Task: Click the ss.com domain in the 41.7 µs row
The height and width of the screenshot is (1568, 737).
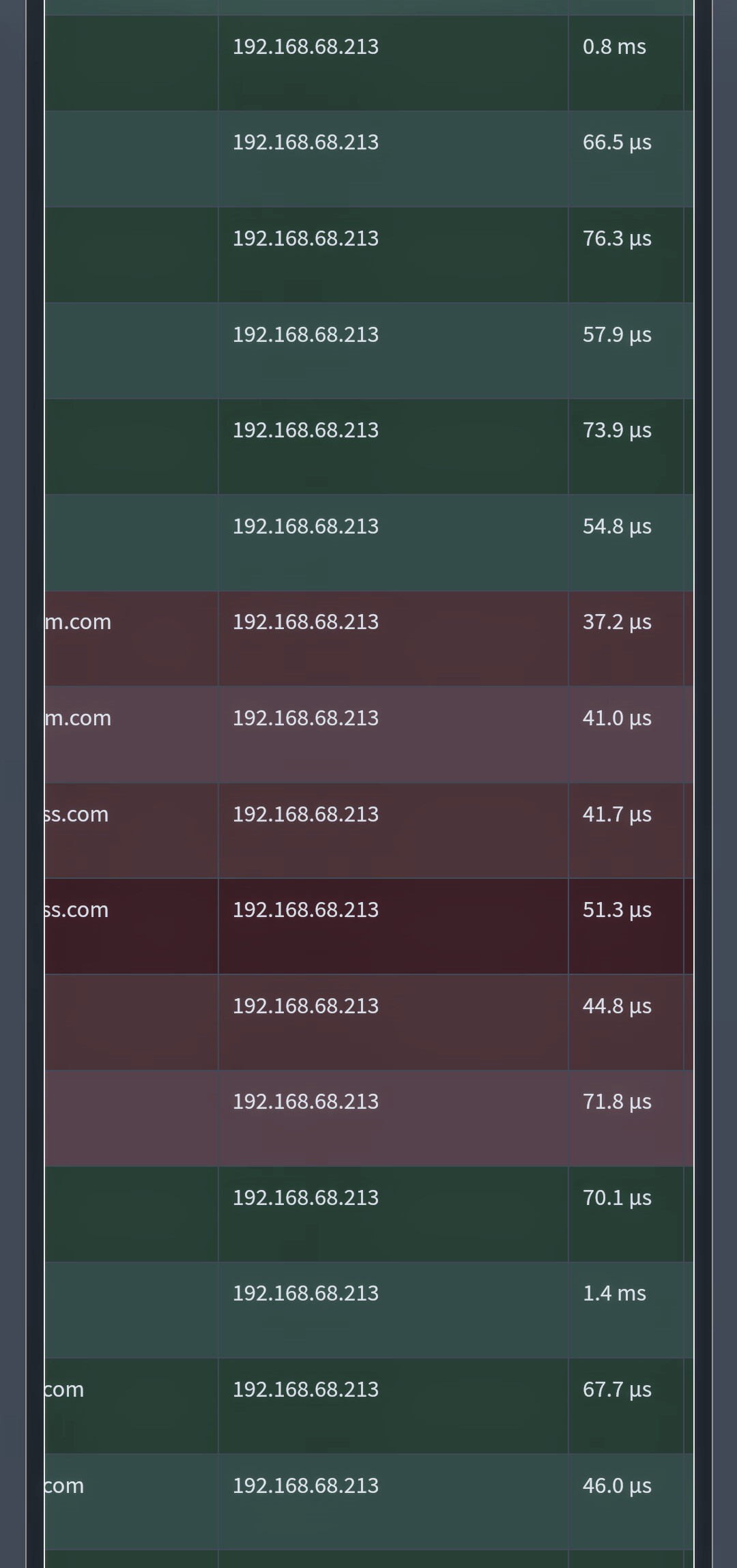Action: coord(77,814)
